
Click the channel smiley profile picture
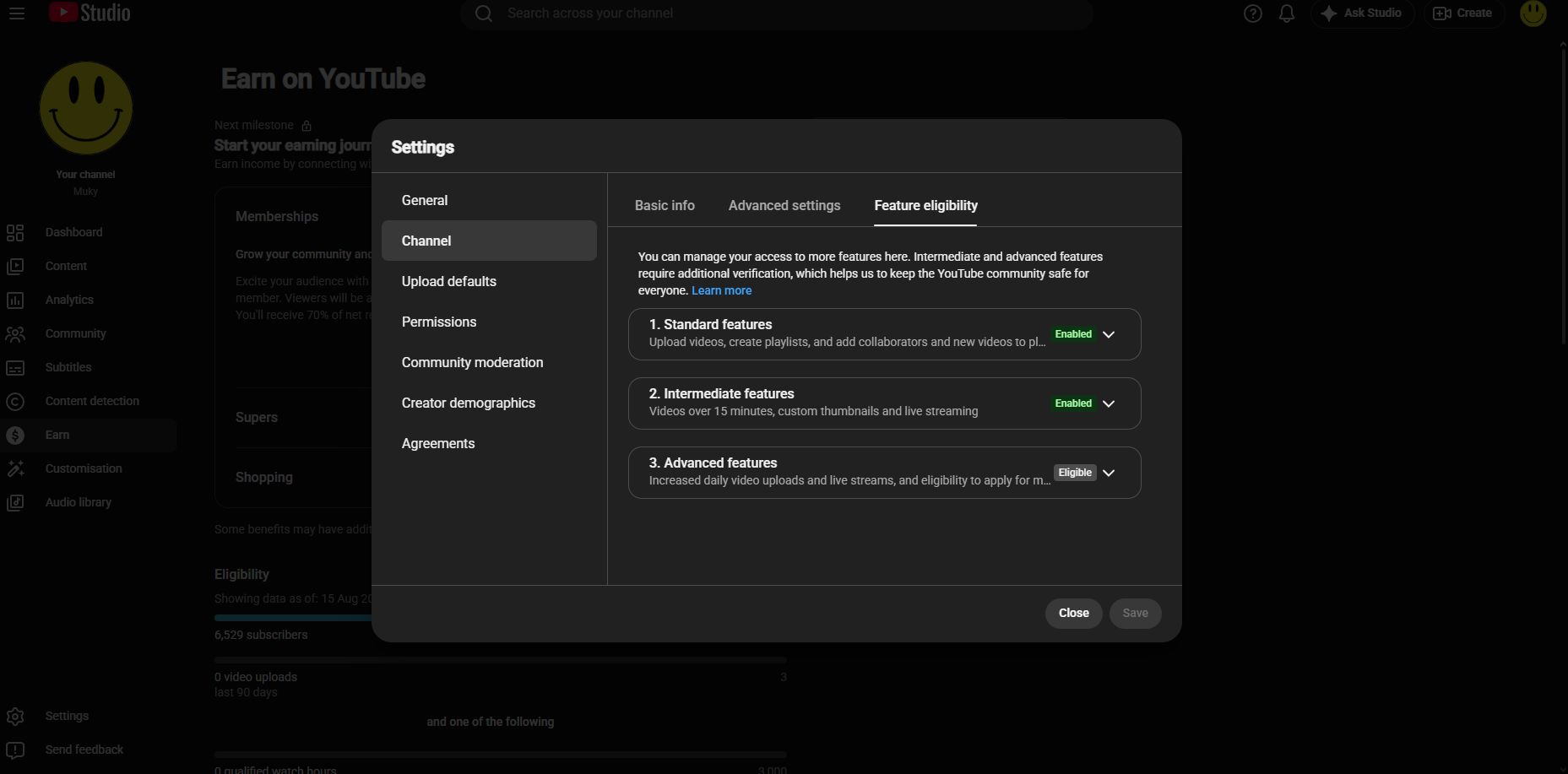(86, 108)
